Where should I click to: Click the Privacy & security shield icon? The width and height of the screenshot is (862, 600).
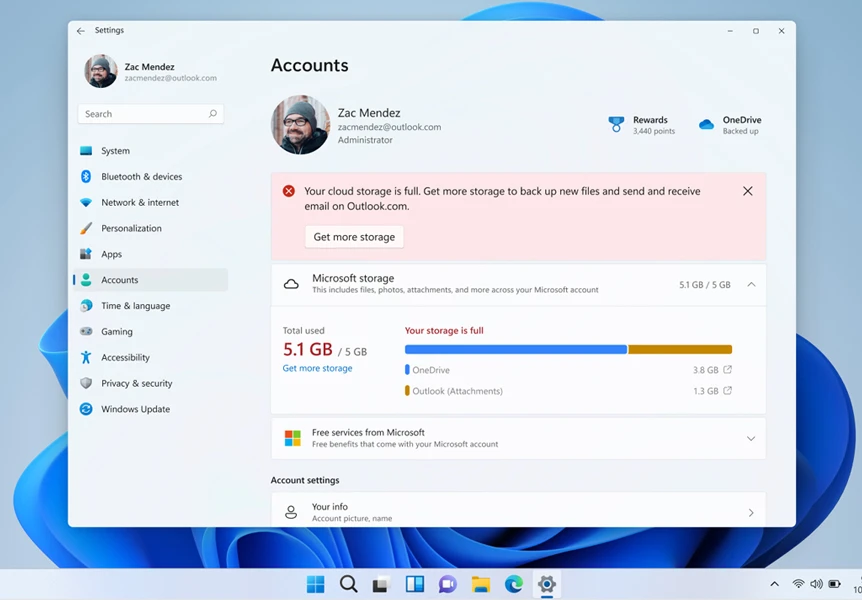[x=86, y=383]
